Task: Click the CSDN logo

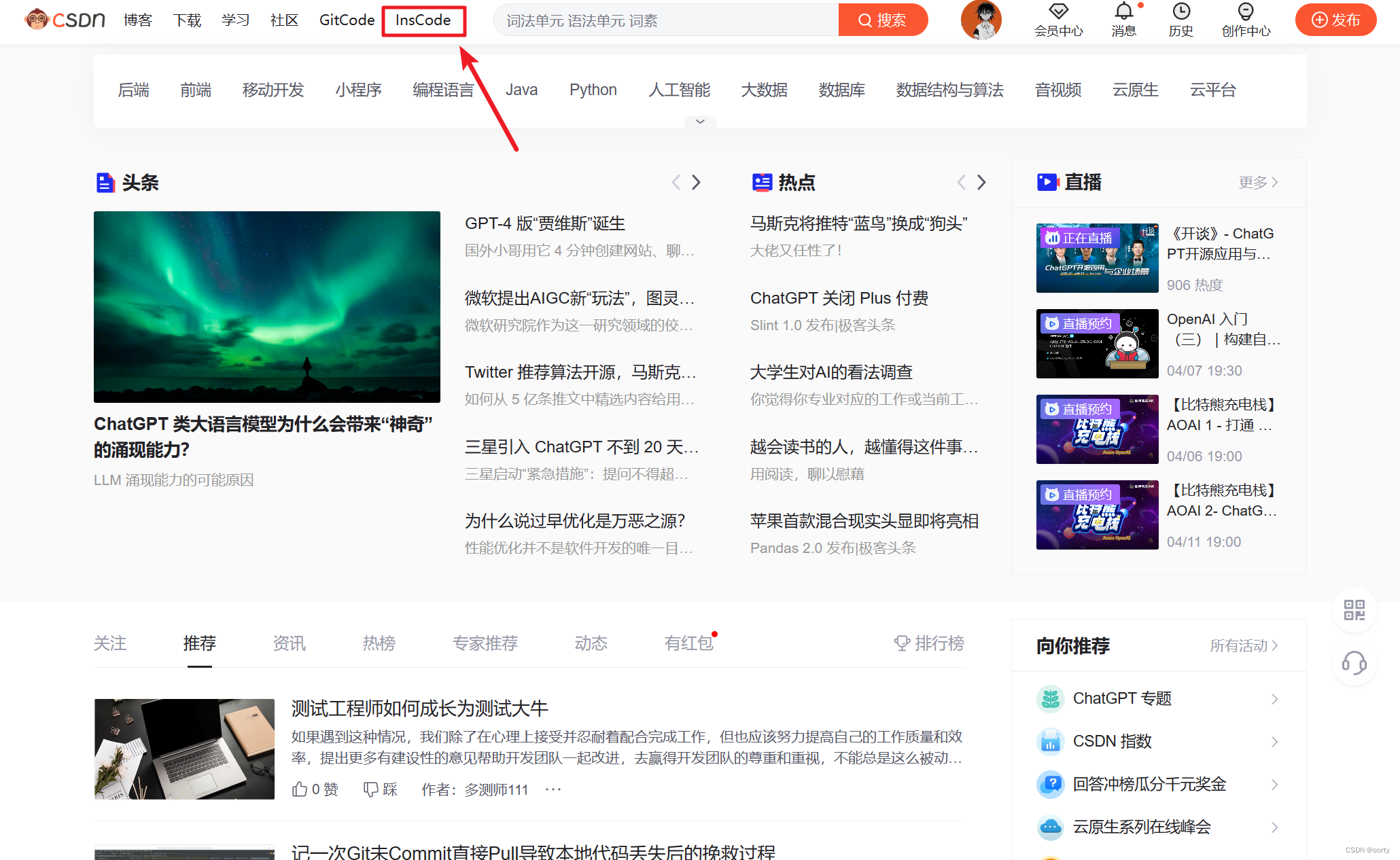Action: (65, 20)
